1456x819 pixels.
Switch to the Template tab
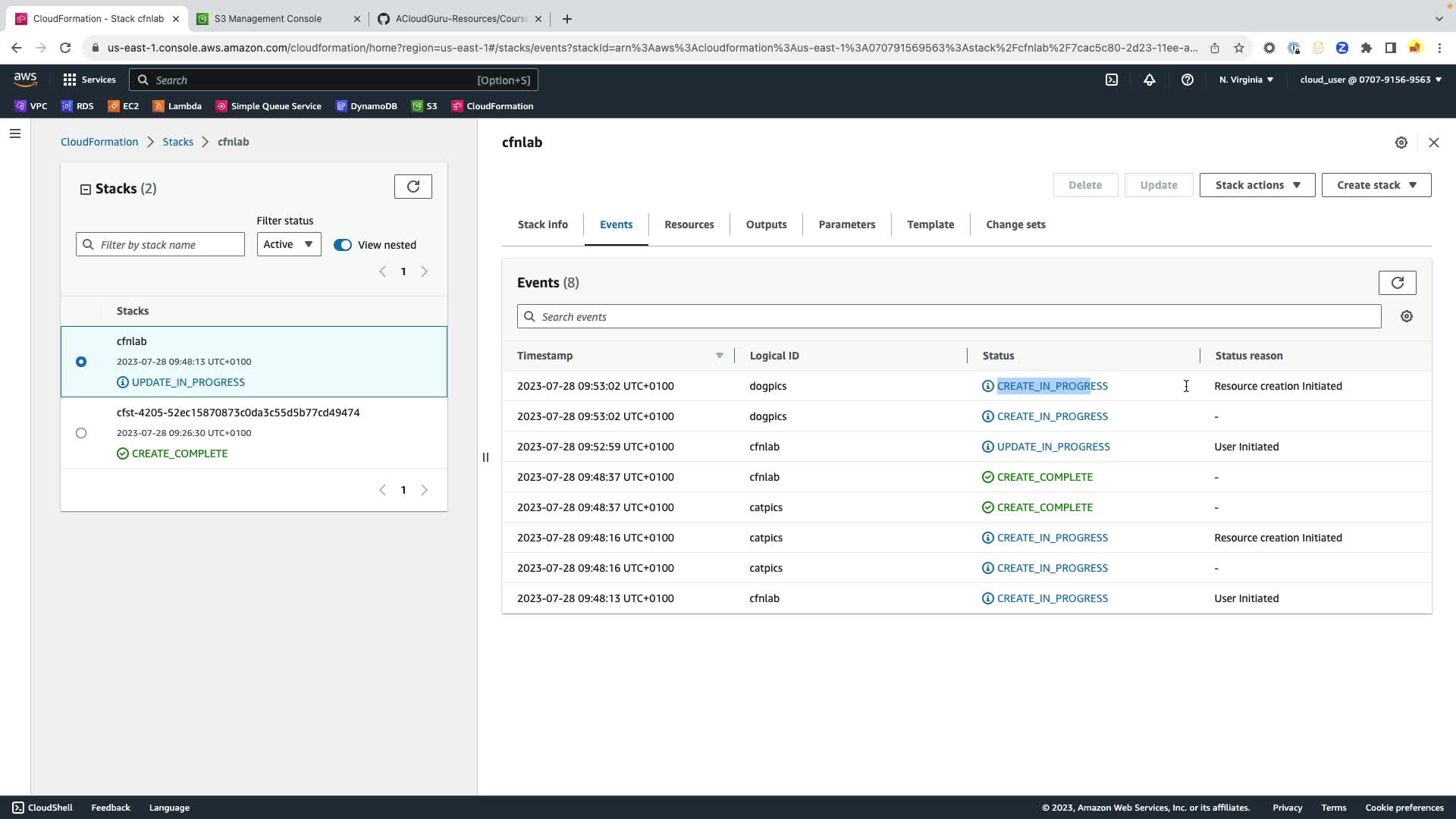coord(930,224)
